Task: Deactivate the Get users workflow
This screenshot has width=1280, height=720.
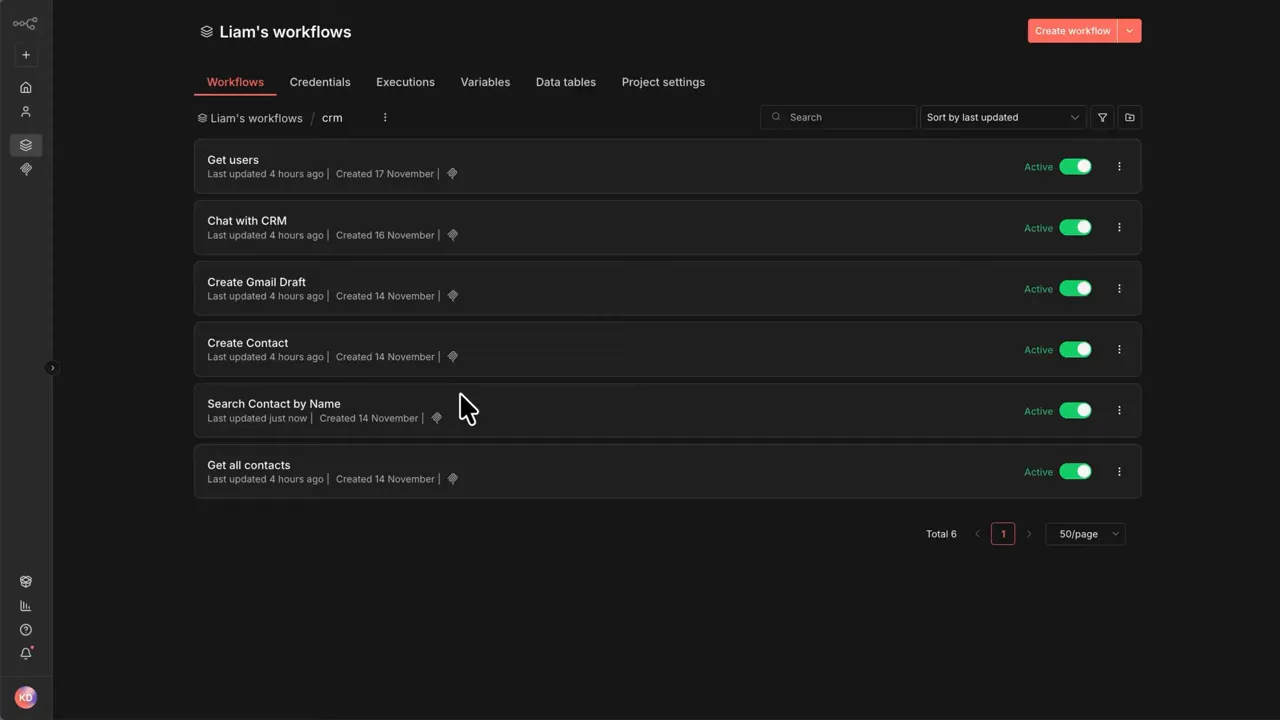Action: tap(1075, 166)
